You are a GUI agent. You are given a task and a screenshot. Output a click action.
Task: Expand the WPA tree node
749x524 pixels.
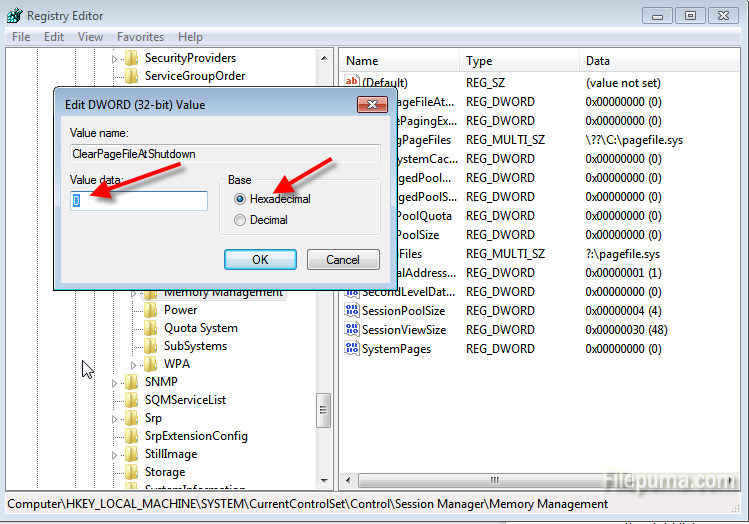pyautogui.click(x=133, y=364)
